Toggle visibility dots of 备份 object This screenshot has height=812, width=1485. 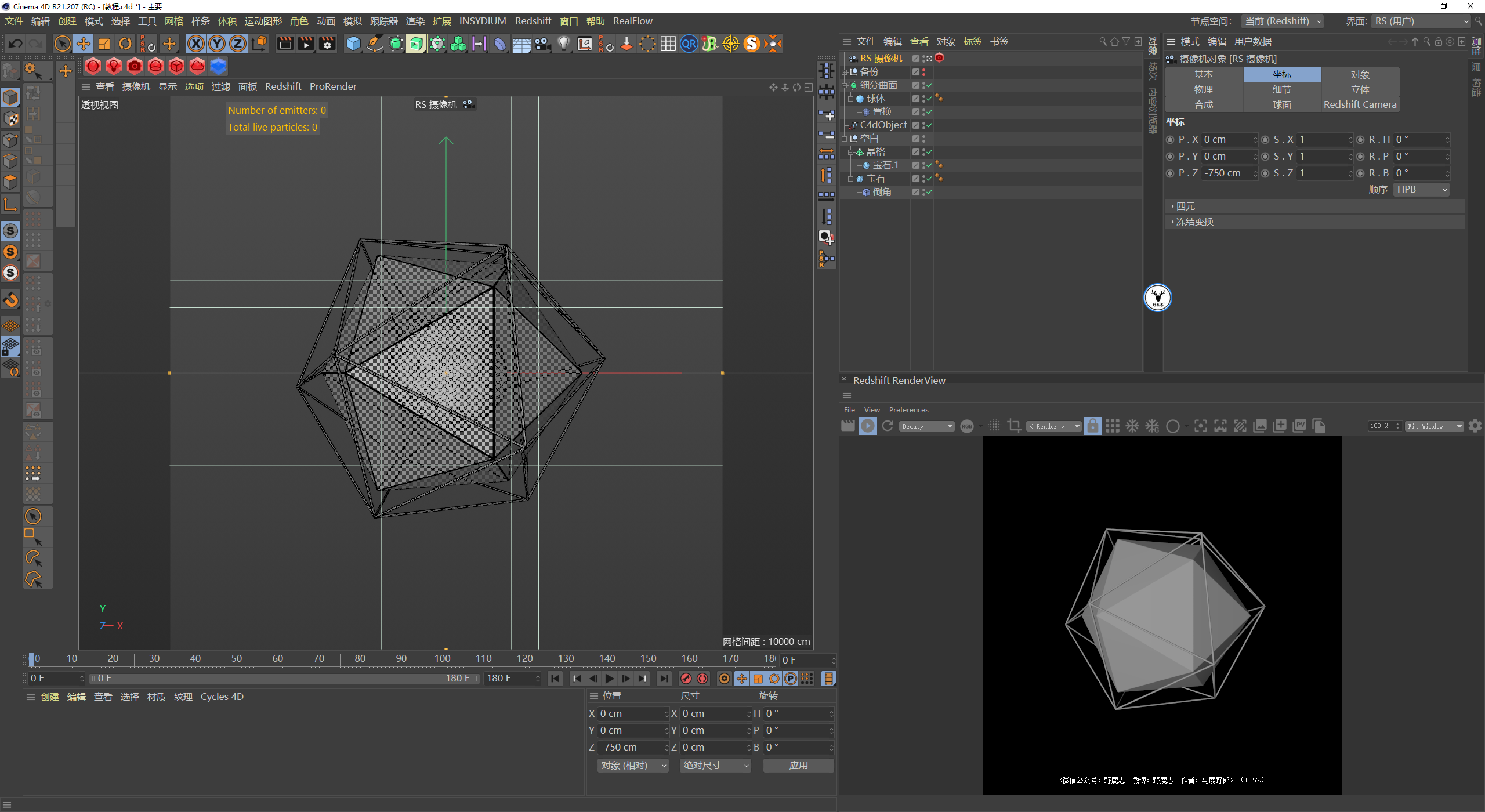(923, 72)
